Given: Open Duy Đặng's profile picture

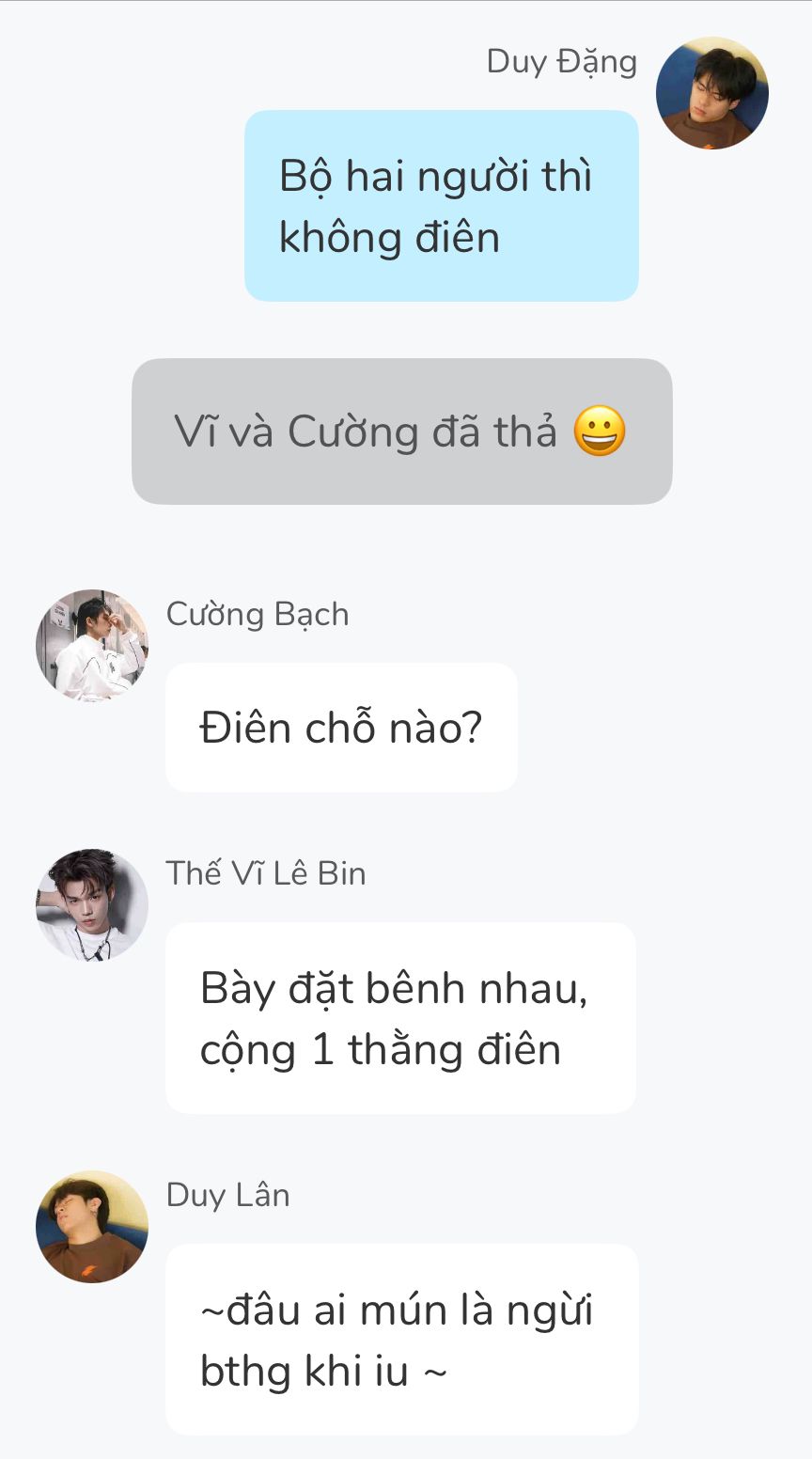Looking at the screenshot, I should point(712,93).
